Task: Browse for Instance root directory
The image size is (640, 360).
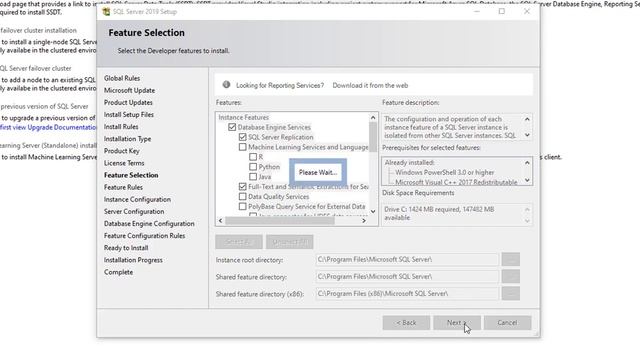Action: [511, 260]
